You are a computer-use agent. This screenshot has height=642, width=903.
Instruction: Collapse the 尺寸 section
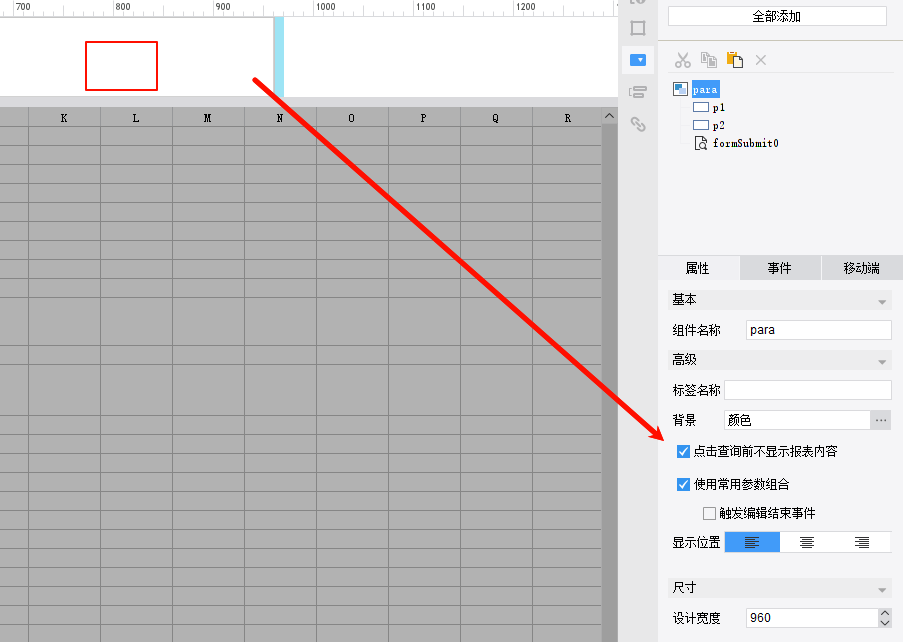[882, 590]
